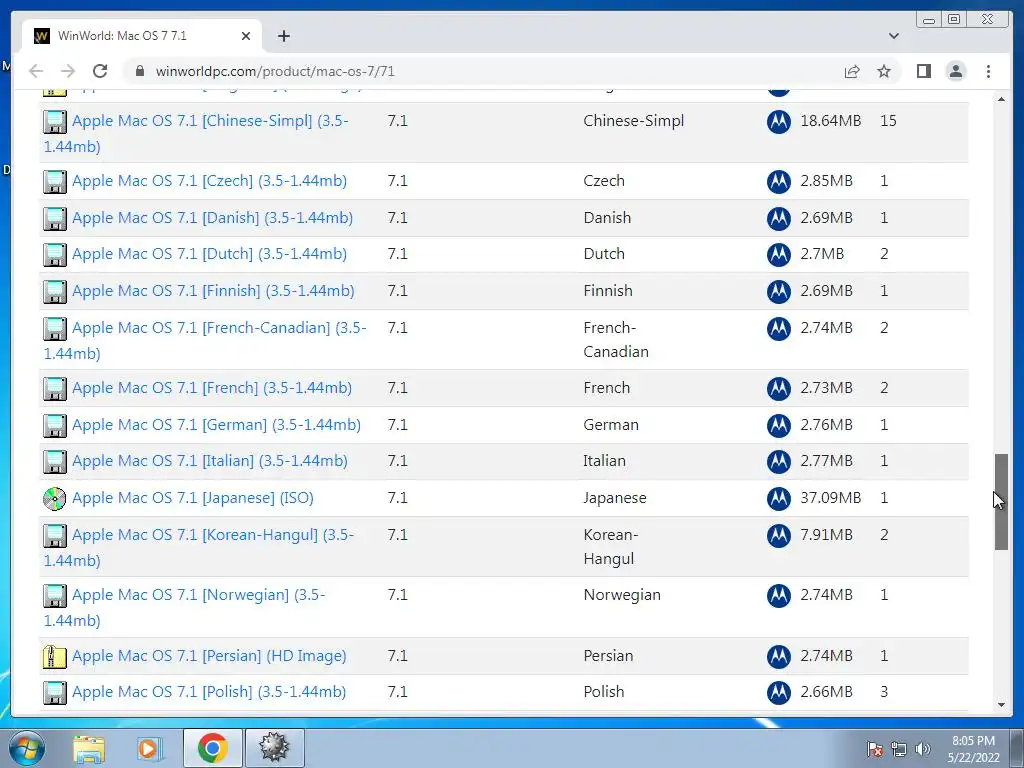Open the Action Center flag icon
1024x768 pixels.
point(874,749)
